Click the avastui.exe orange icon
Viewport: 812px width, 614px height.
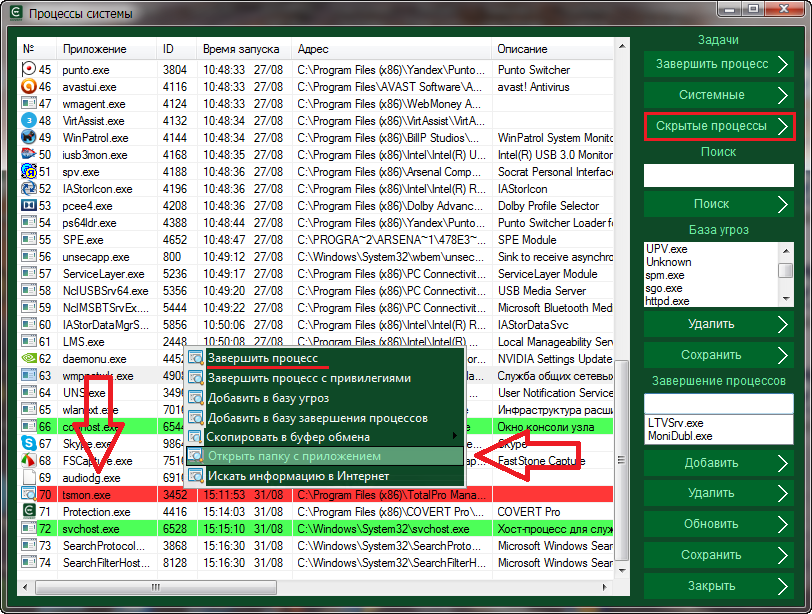pyautogui.click(x=29, y=86)
